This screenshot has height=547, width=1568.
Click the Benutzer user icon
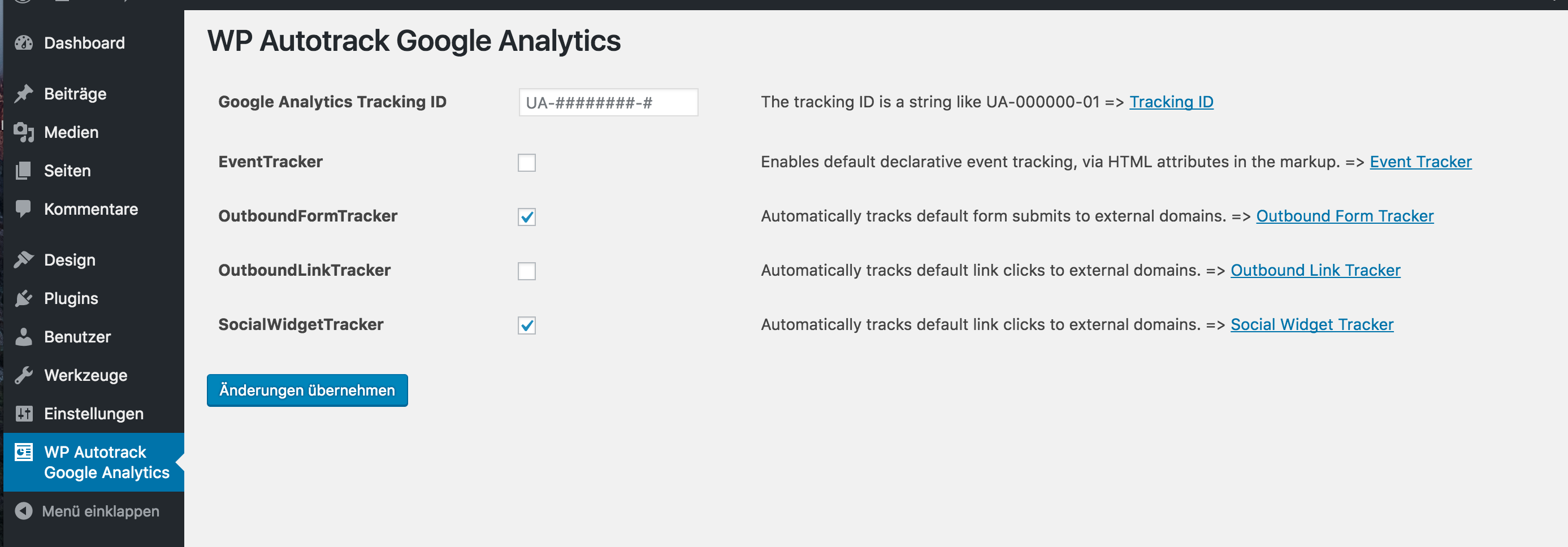click(x=24, y=336)
